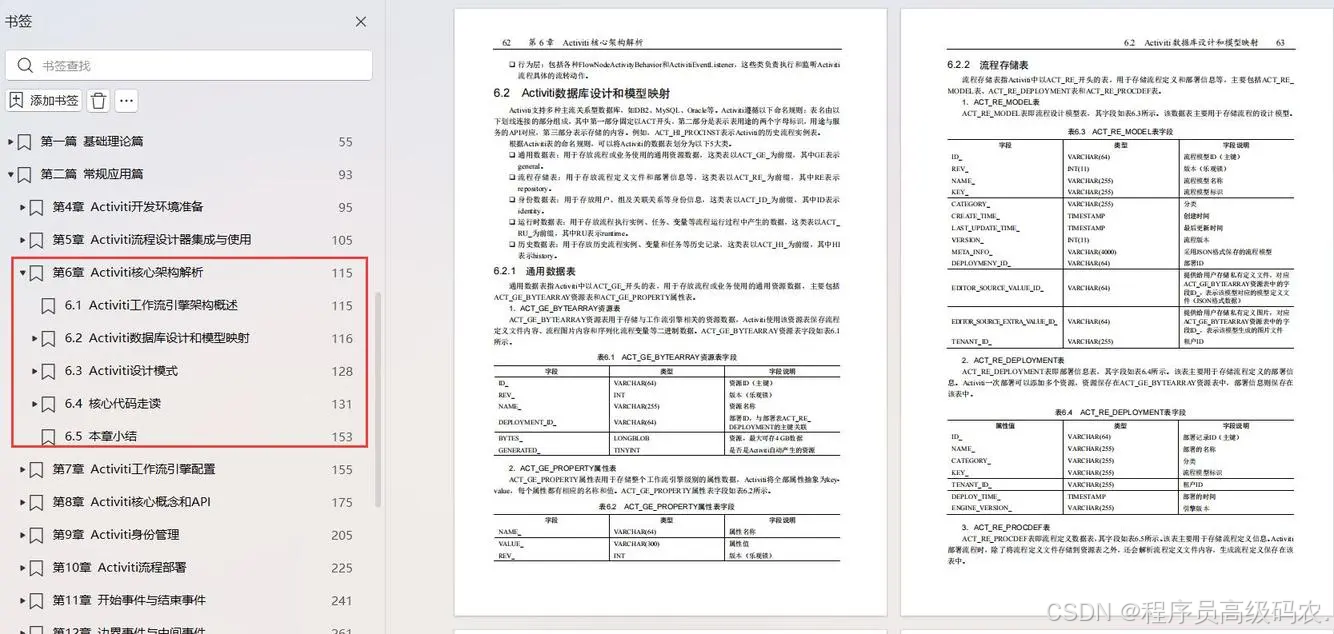Open the more options ellipsis menu

(x=126, y=100)
